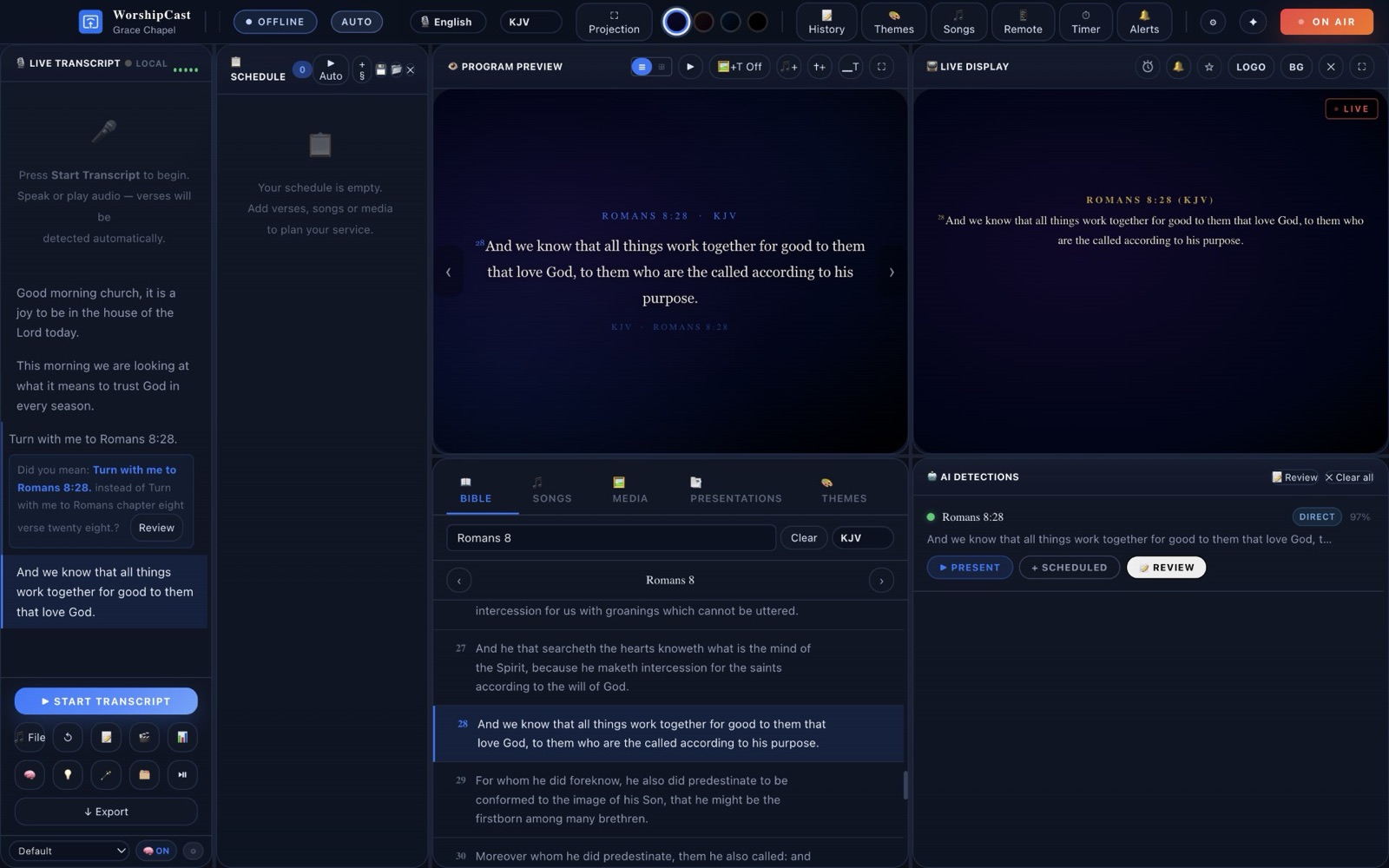This screenshot has height=868, width=1389.
Task: Go to next chapter after Romans 8
Action: [881, 581]
